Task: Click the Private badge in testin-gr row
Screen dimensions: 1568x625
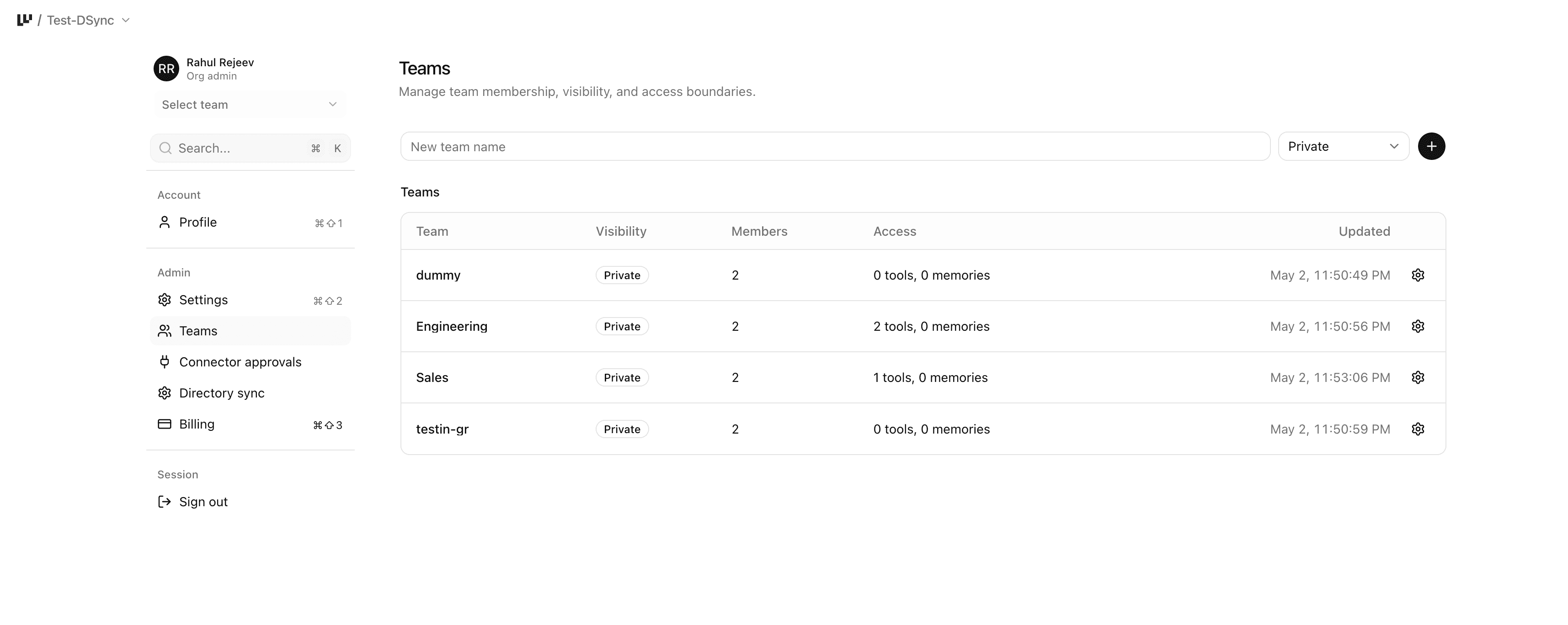Action: click(x=622, y=429)
